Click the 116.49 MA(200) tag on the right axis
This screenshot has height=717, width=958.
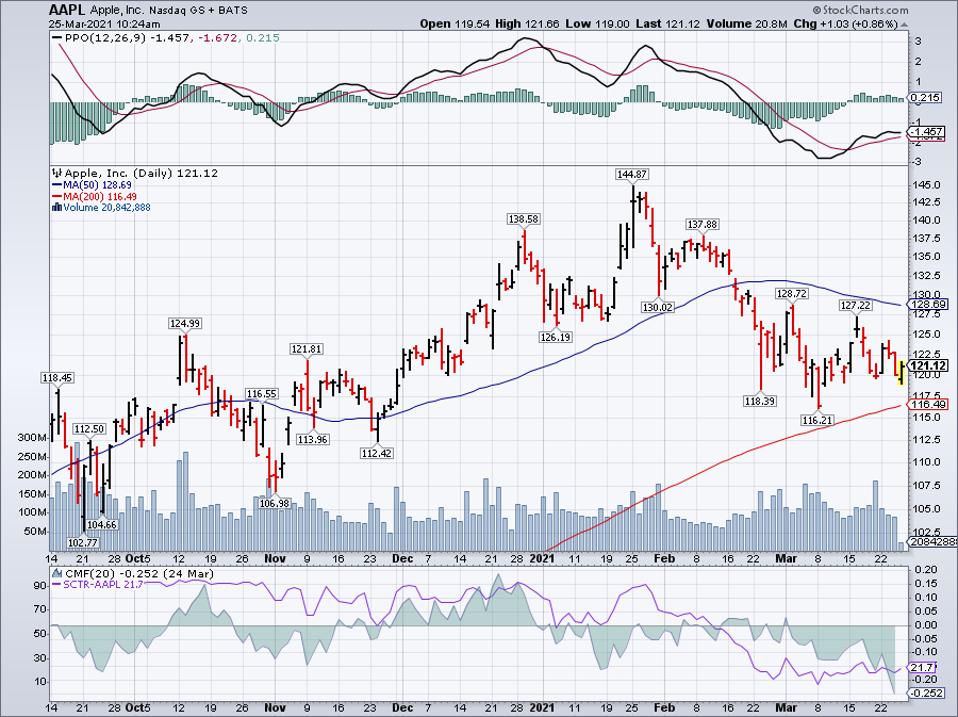[927, 404]
